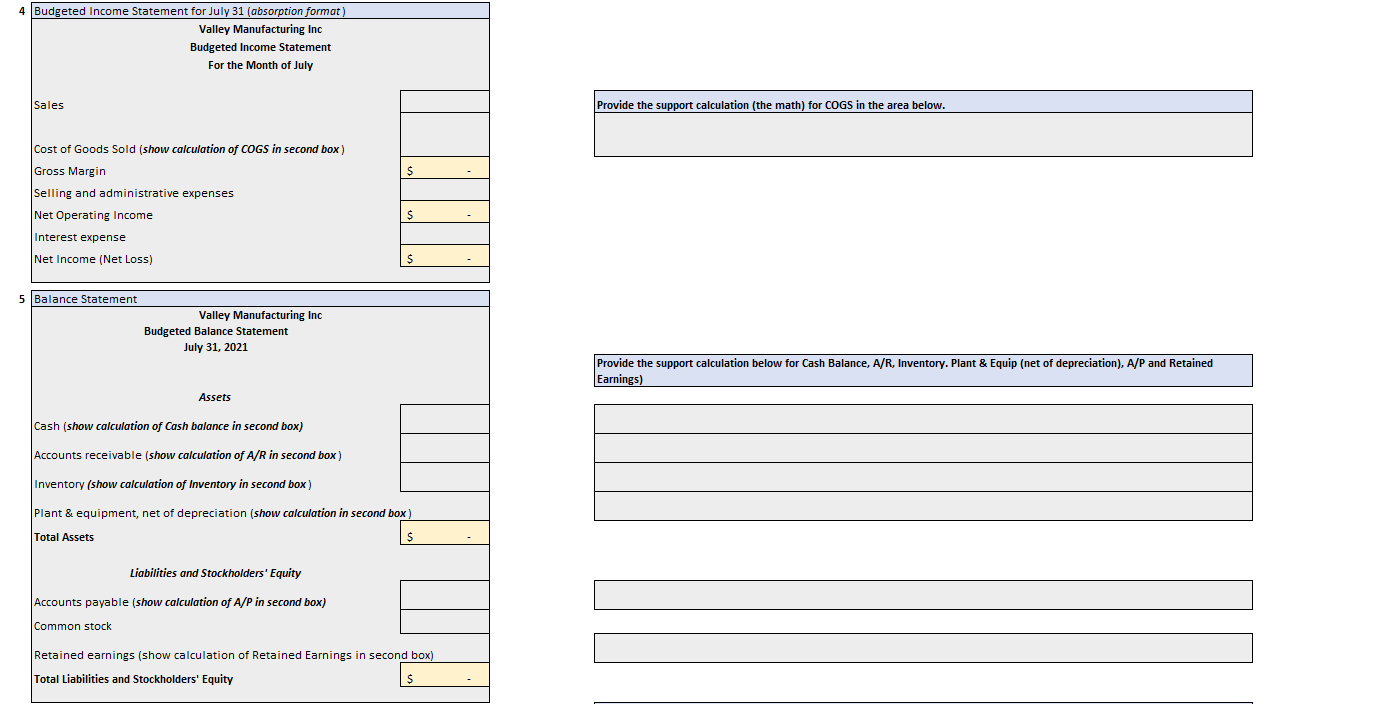Click the Balance Statement section header
The height and width of the screenshot is (704, 1377).
point(259,298)
